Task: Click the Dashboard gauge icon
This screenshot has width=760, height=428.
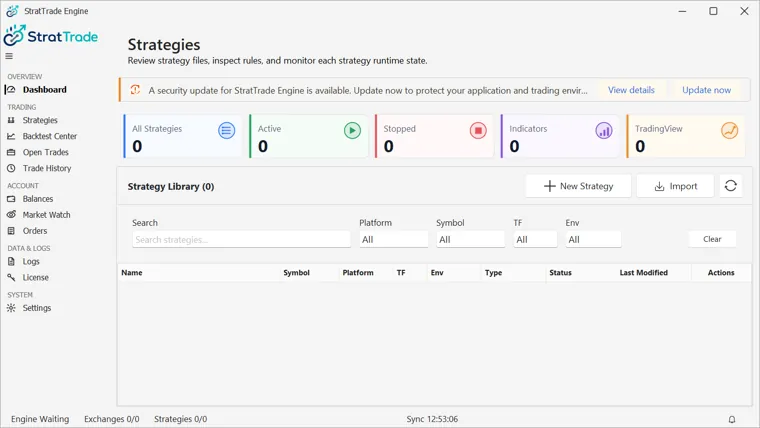Action: 11,90
